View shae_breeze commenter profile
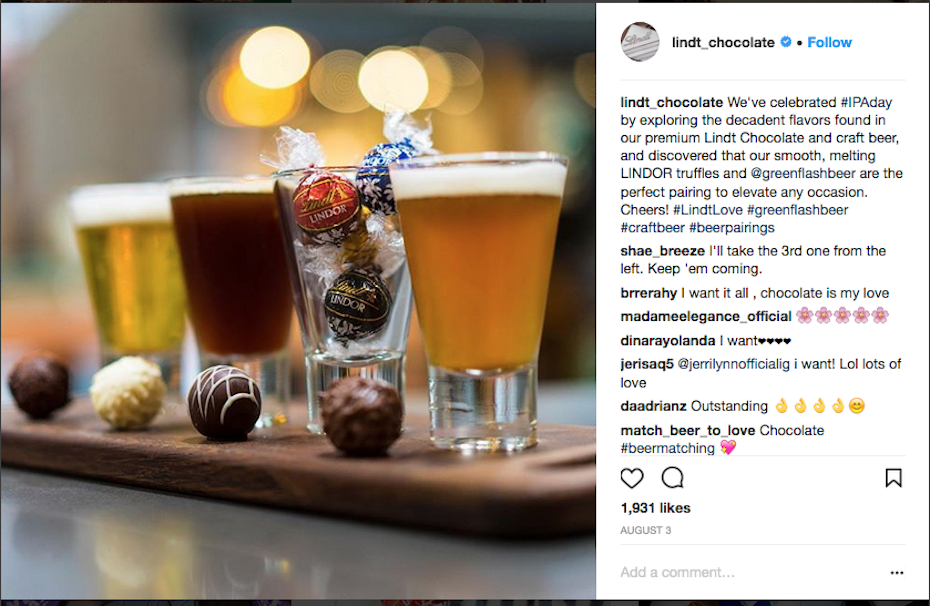This screenshot has height=606, width=930. coord(663,251)
